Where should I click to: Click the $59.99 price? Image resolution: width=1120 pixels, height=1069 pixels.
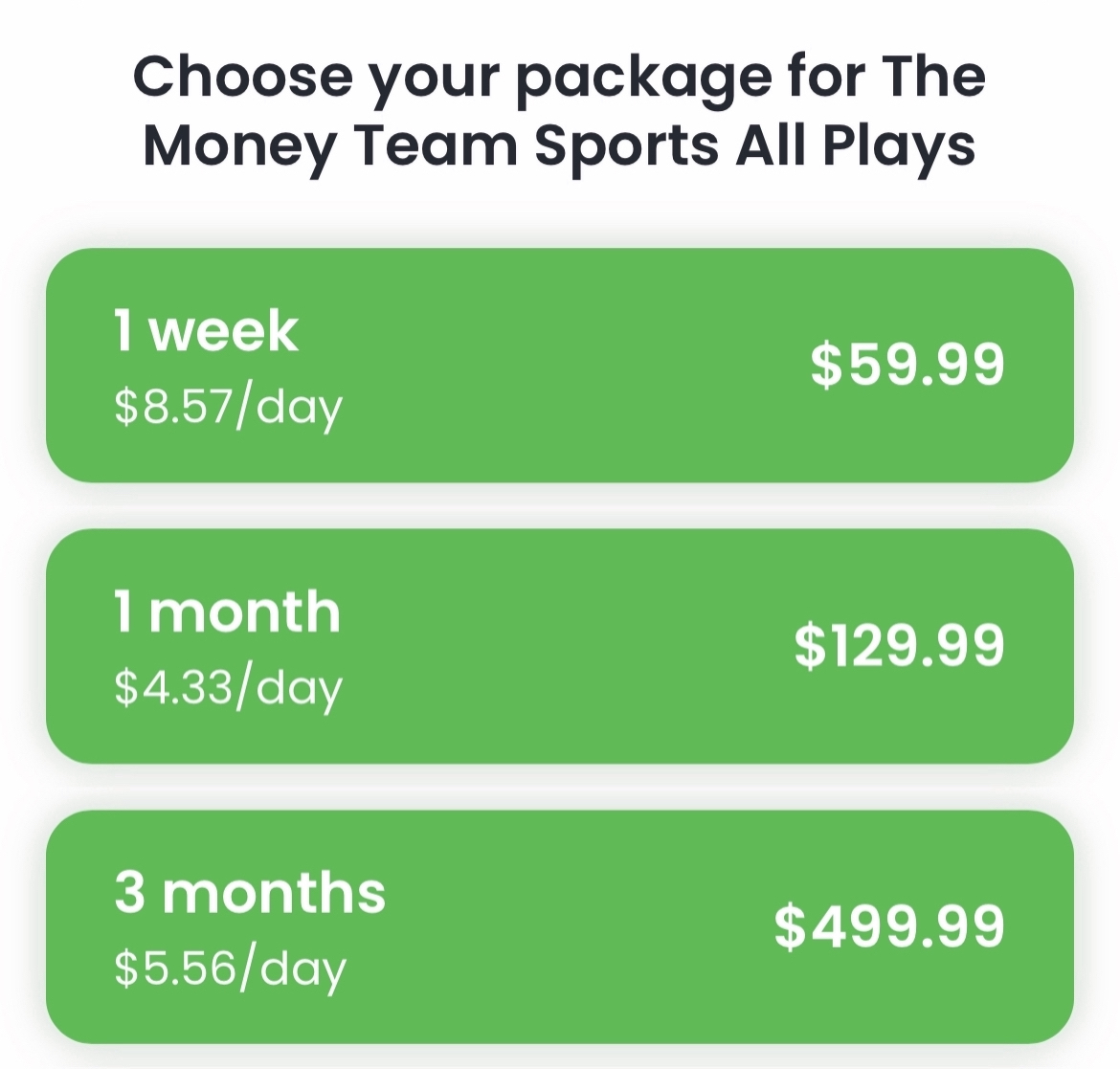(907, 365)
